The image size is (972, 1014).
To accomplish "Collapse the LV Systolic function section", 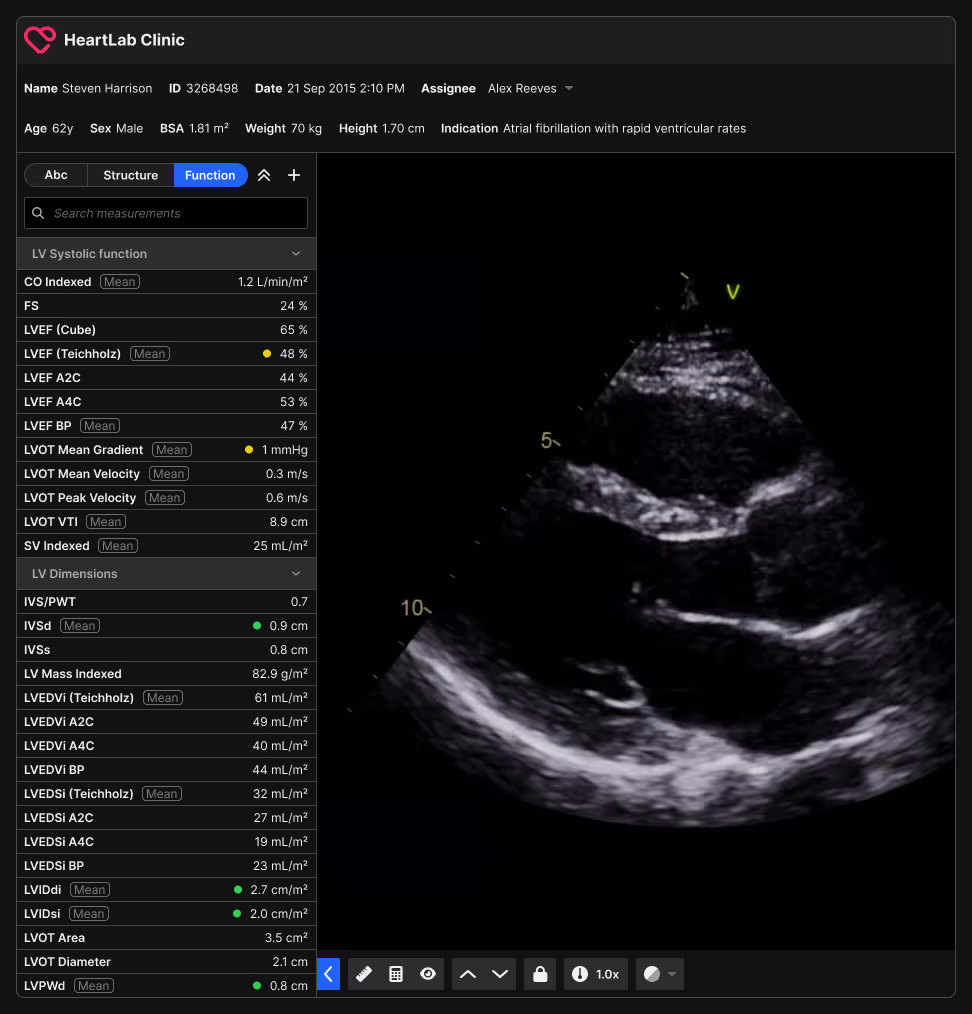I will point(166,254).
